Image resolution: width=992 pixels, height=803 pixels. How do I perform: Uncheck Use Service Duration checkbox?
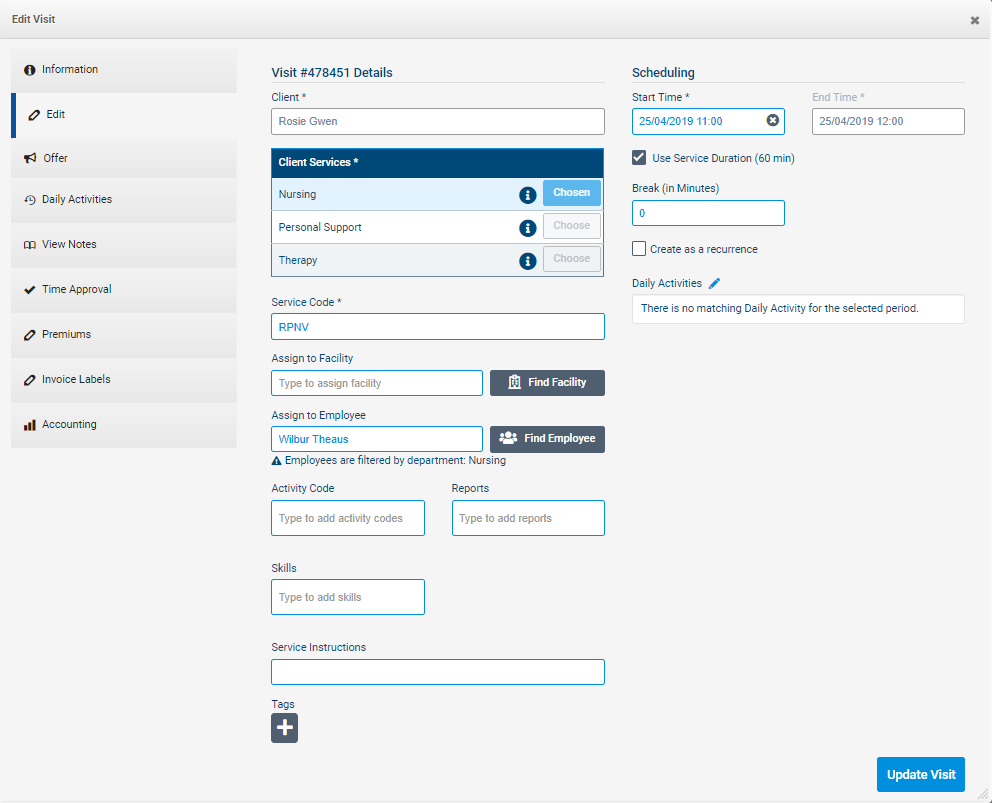click(639, 158)
